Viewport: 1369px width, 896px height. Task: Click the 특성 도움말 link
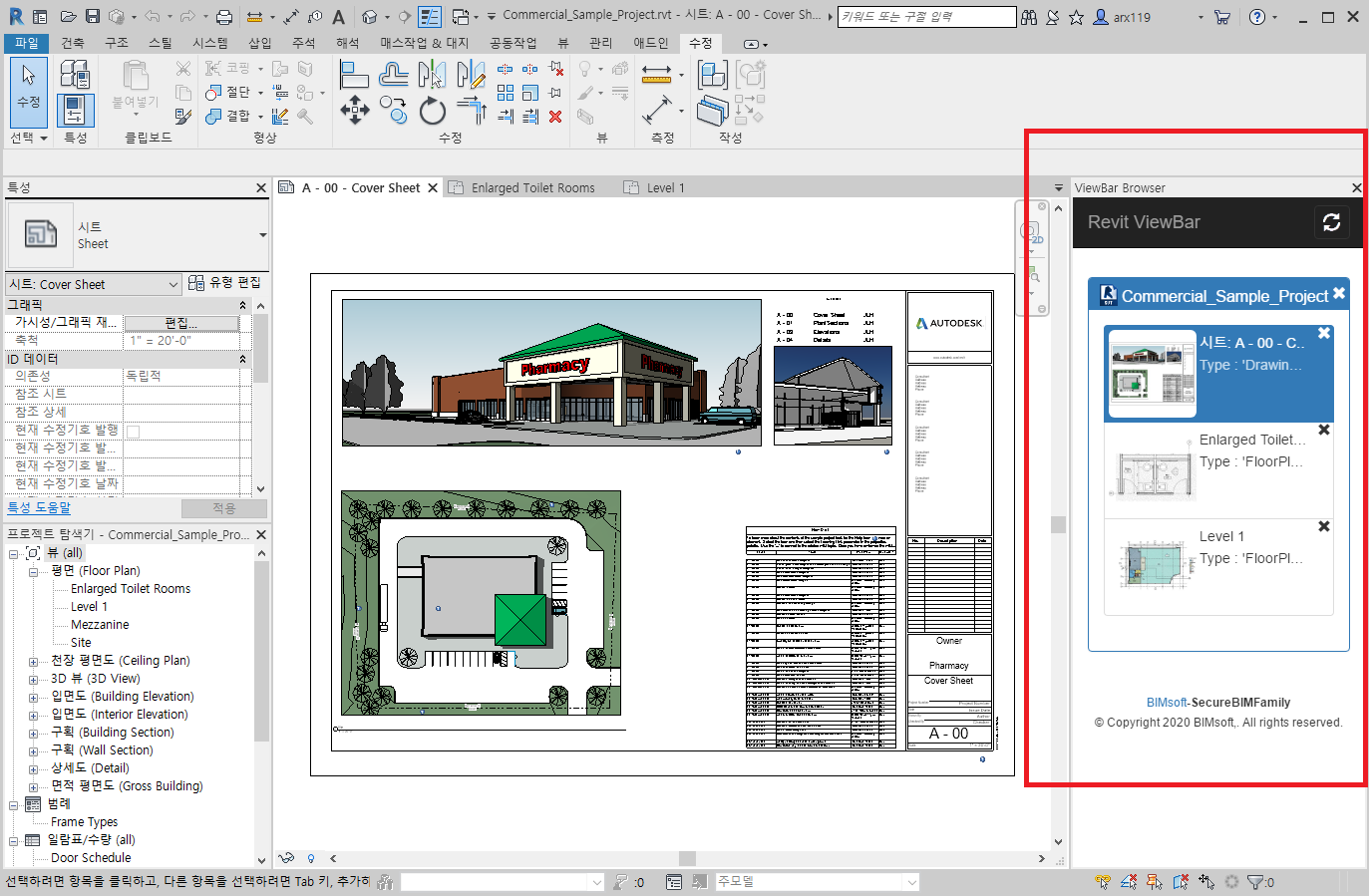[x=39, y=507]
